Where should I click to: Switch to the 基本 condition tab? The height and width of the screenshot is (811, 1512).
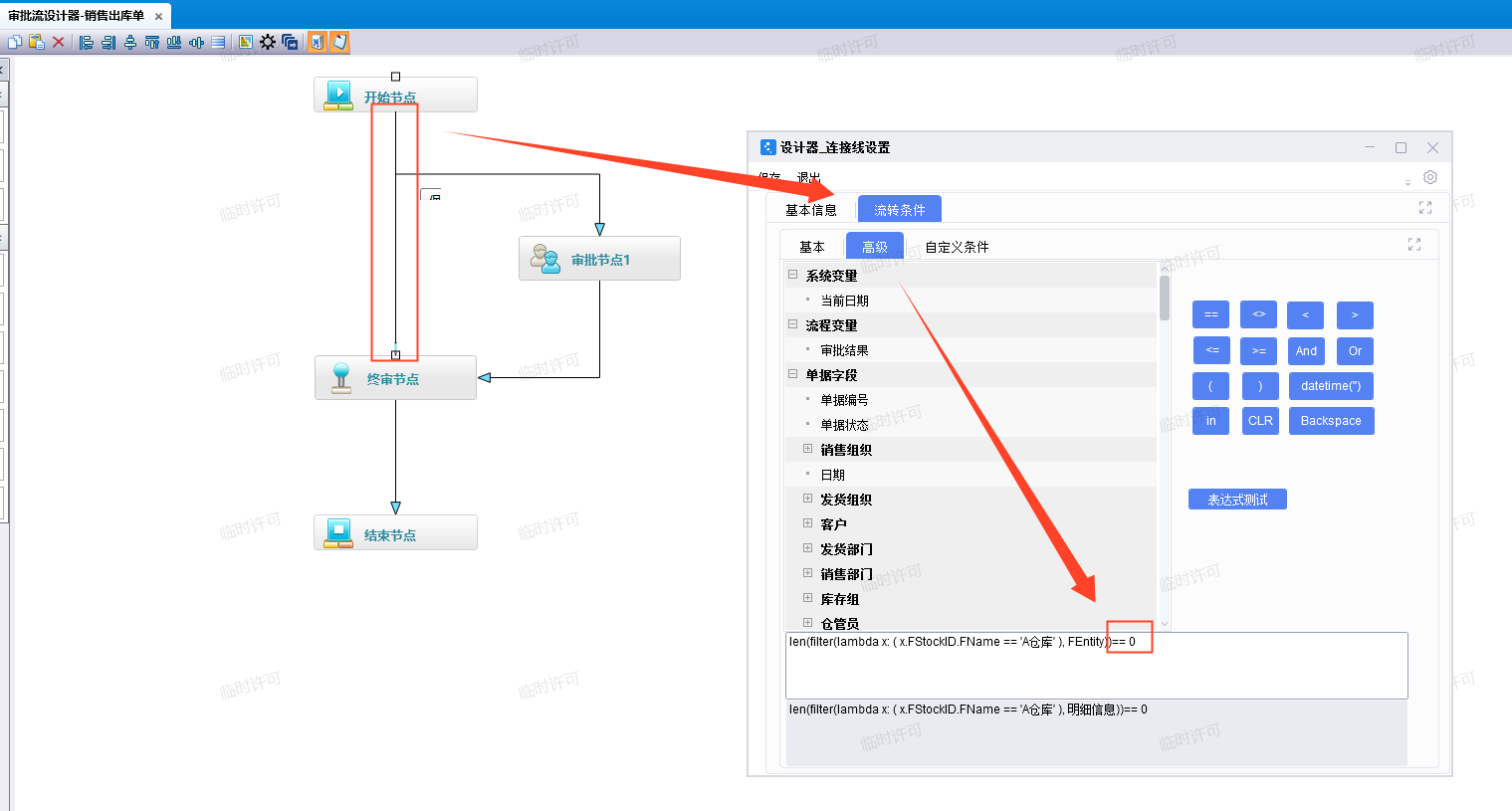click(x=812, y=247)
